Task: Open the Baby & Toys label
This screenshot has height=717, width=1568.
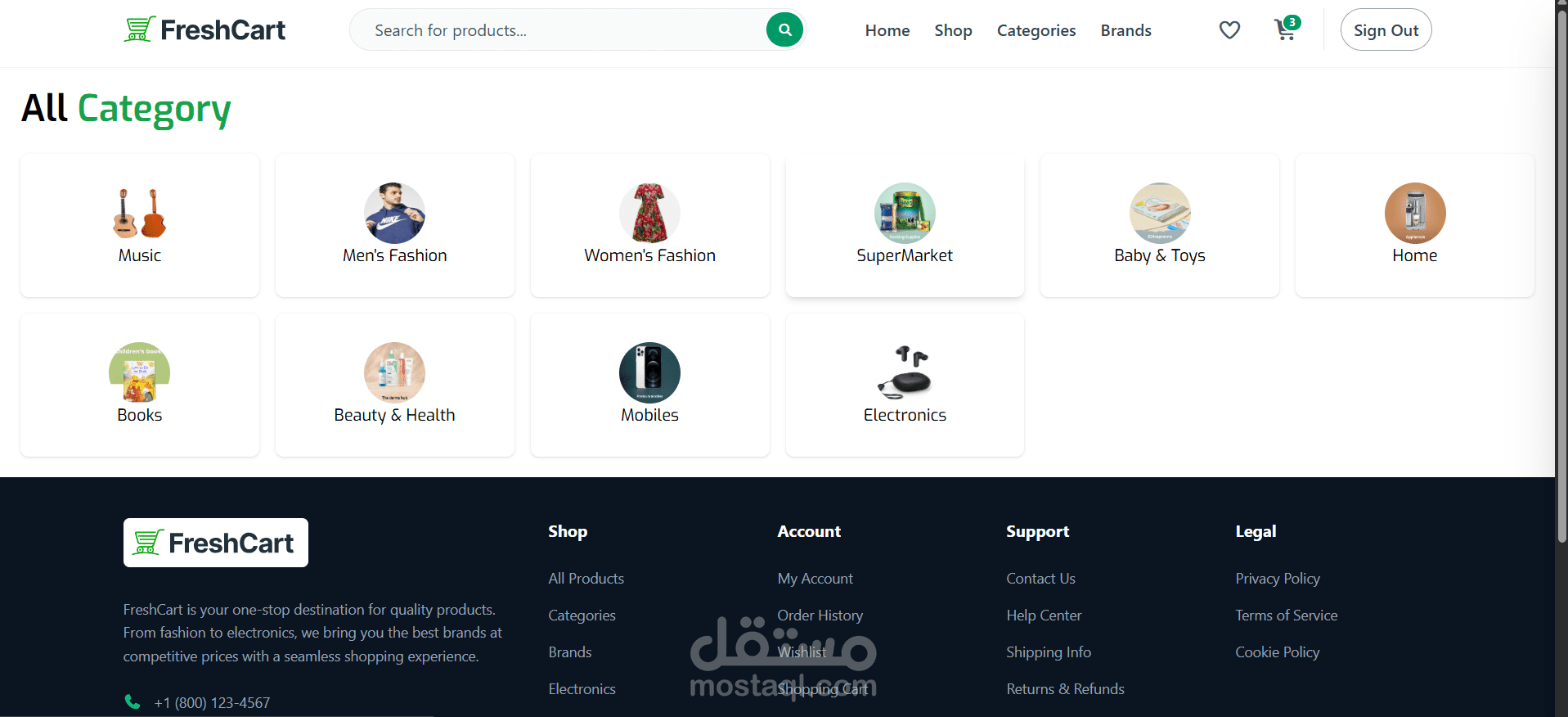Action: (1160, 255)
